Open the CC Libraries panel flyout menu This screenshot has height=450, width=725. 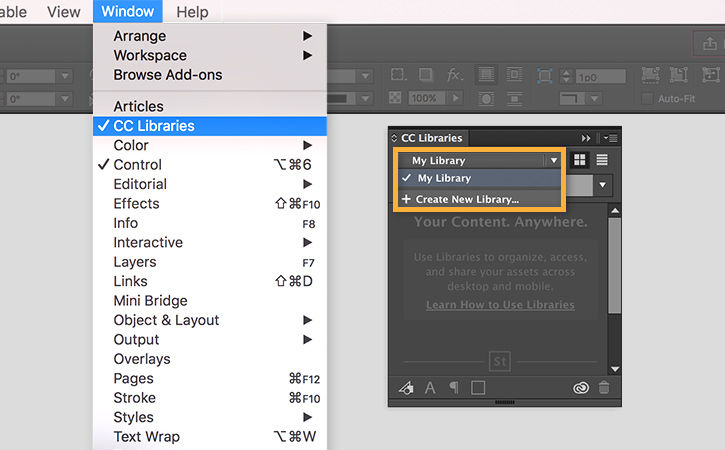(610, 138)
